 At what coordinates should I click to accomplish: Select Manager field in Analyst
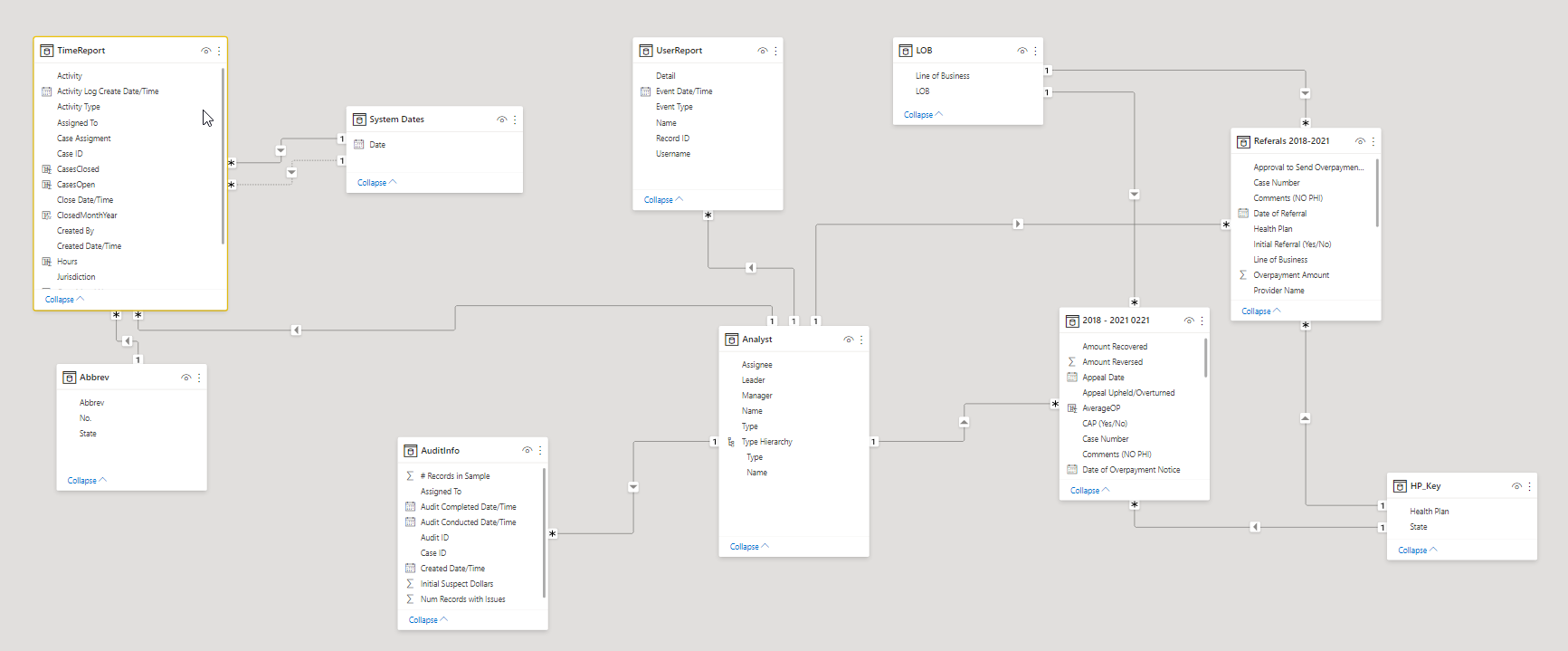pos(757,396)
